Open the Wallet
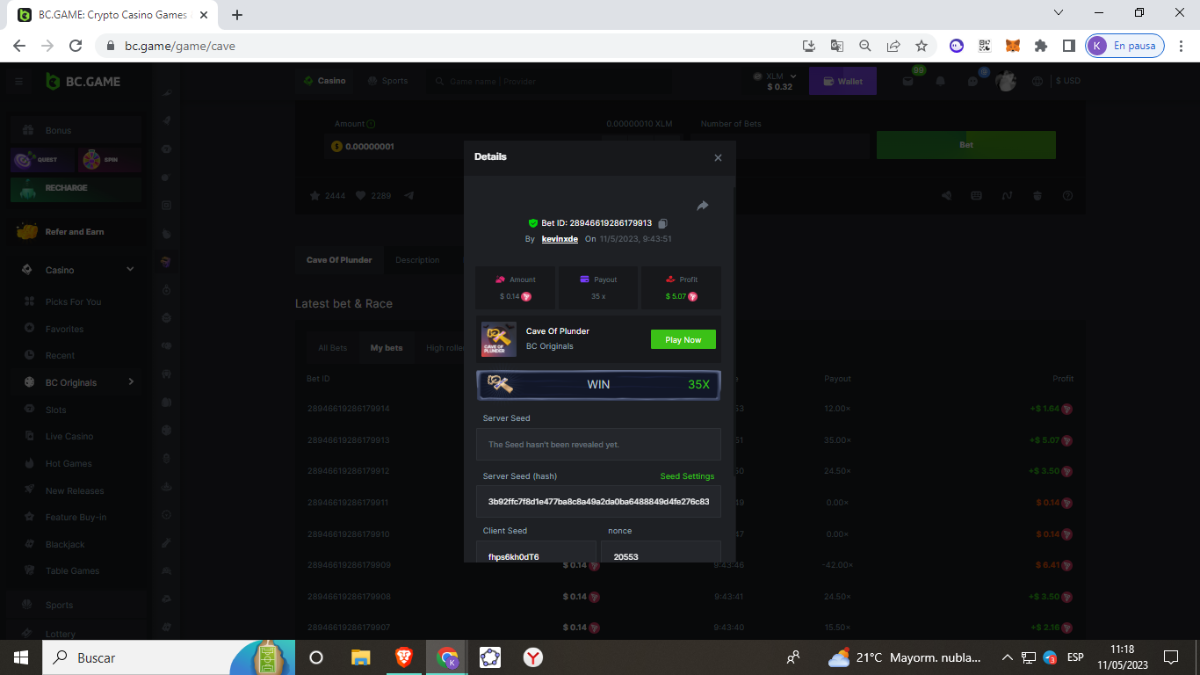 (x=843, y=81)
